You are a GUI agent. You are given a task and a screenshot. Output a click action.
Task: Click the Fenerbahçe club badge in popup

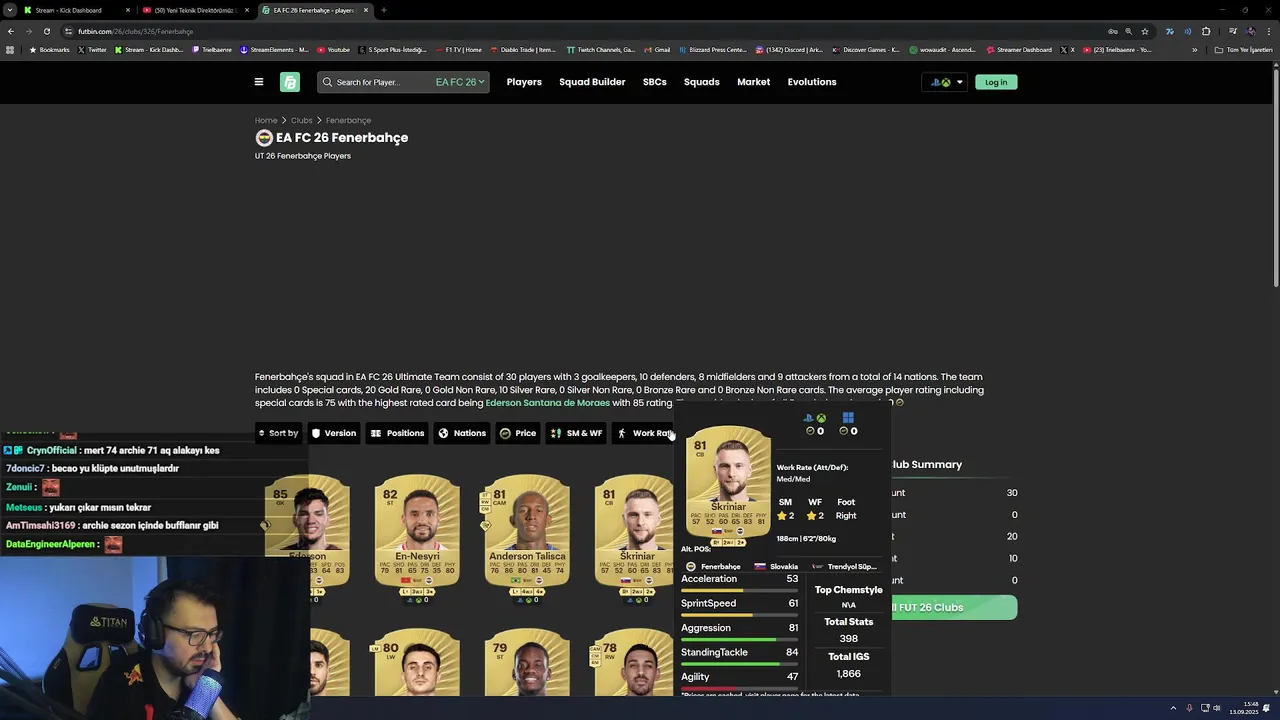point(690,567)
